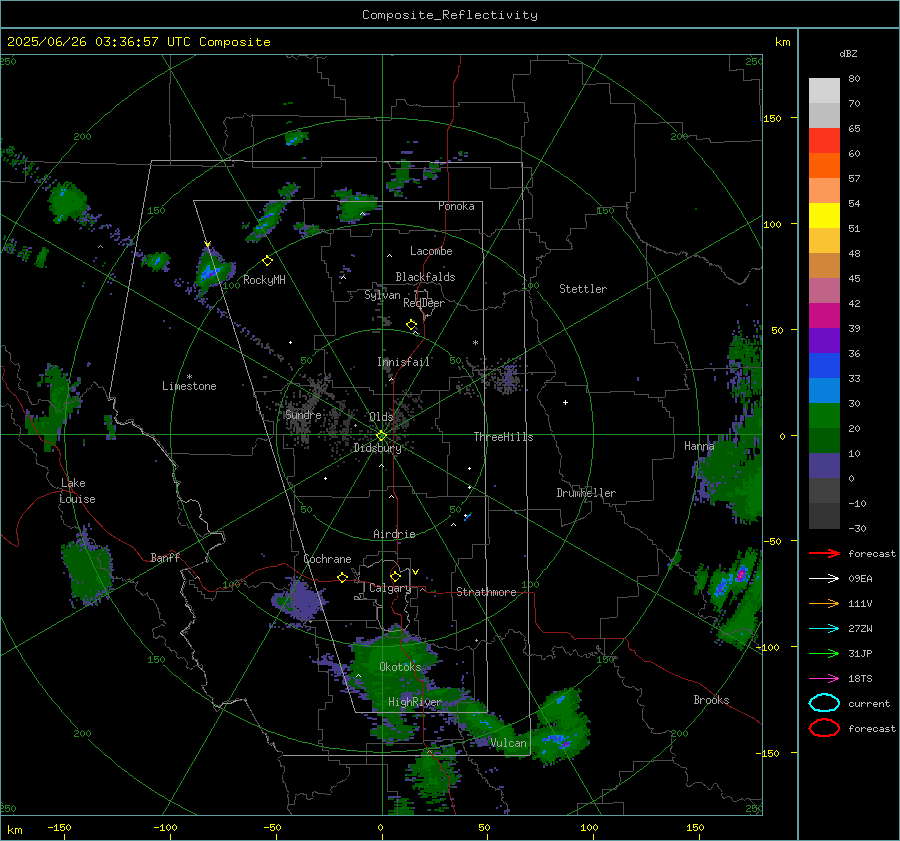The image size is (900, 841).
Task: Select the light blue 30-33 dBZ swatch
Action: point(824,391)
